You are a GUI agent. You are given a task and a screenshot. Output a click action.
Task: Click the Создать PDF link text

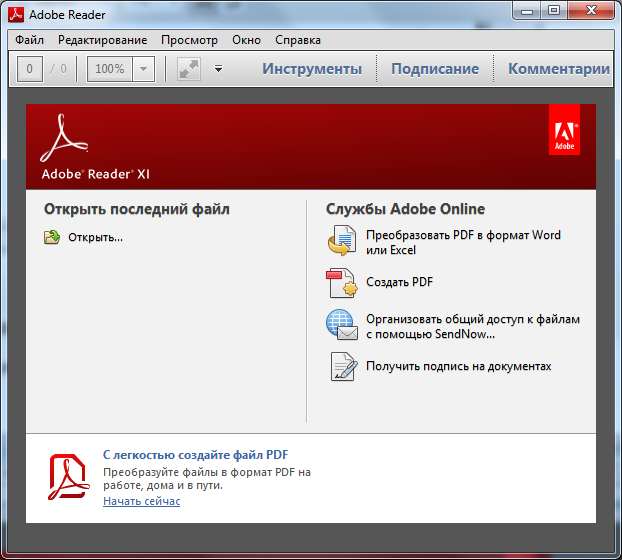399,282
